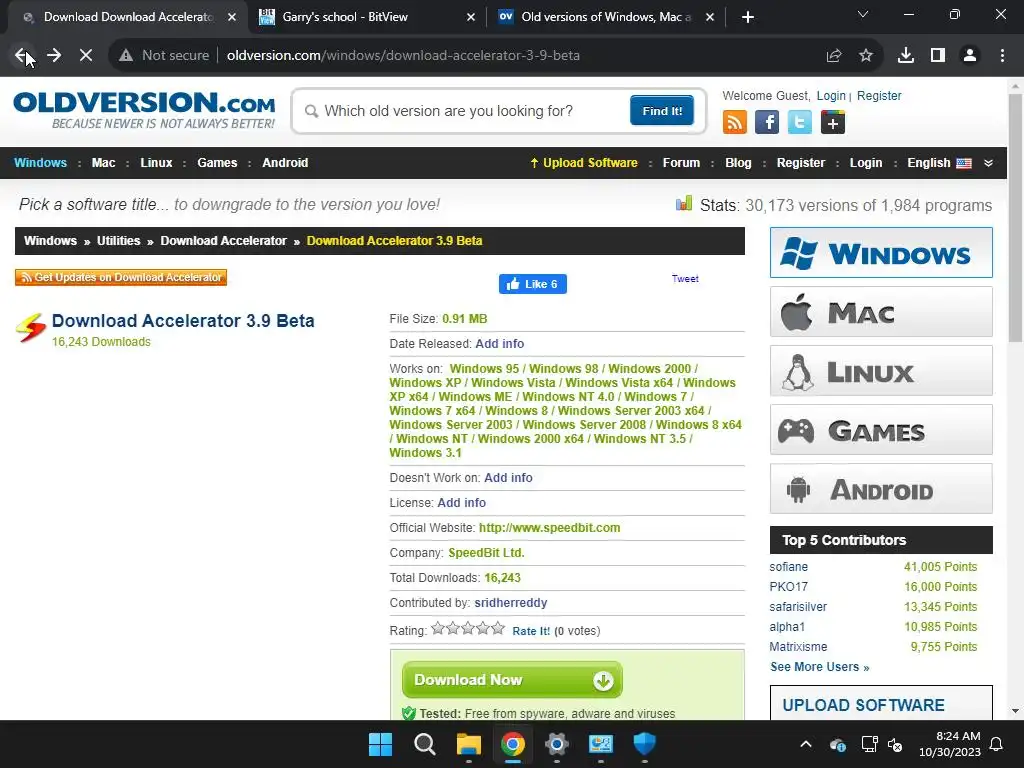Stop loading the page

pyautogui.click(x=86, y=56)
